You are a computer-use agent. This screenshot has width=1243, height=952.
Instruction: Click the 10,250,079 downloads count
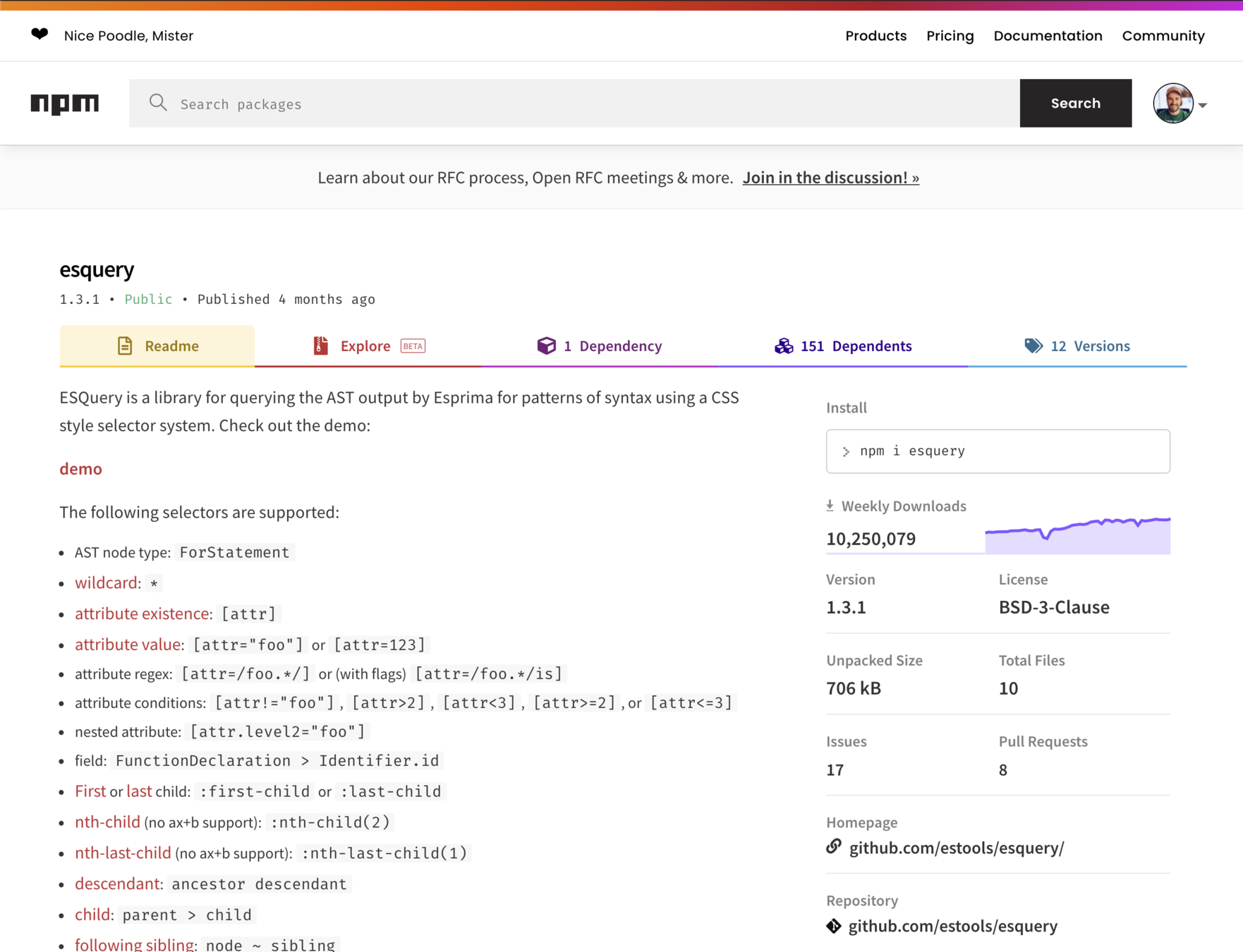click(x=871, y=539)
